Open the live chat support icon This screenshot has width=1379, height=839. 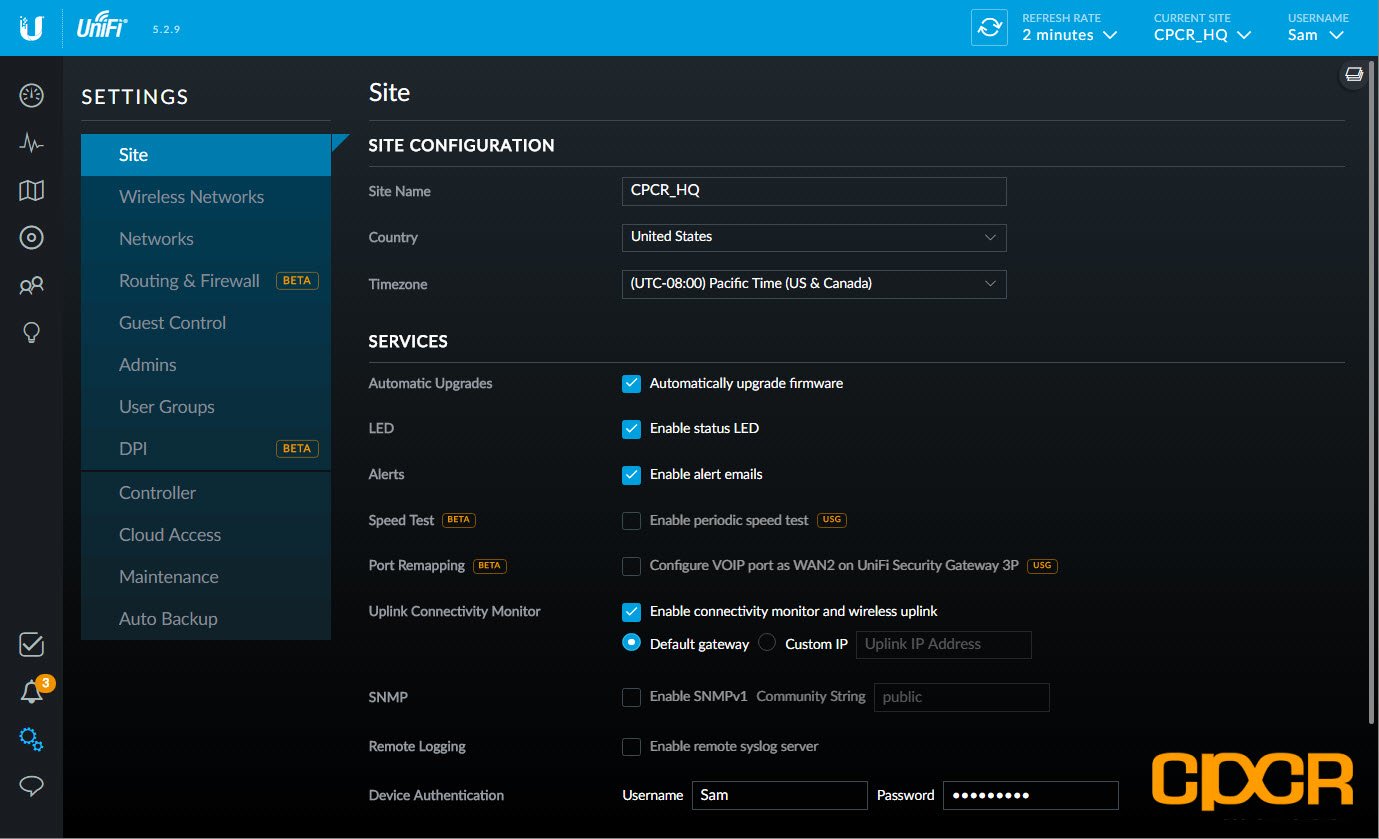click(x=31, y=786)
